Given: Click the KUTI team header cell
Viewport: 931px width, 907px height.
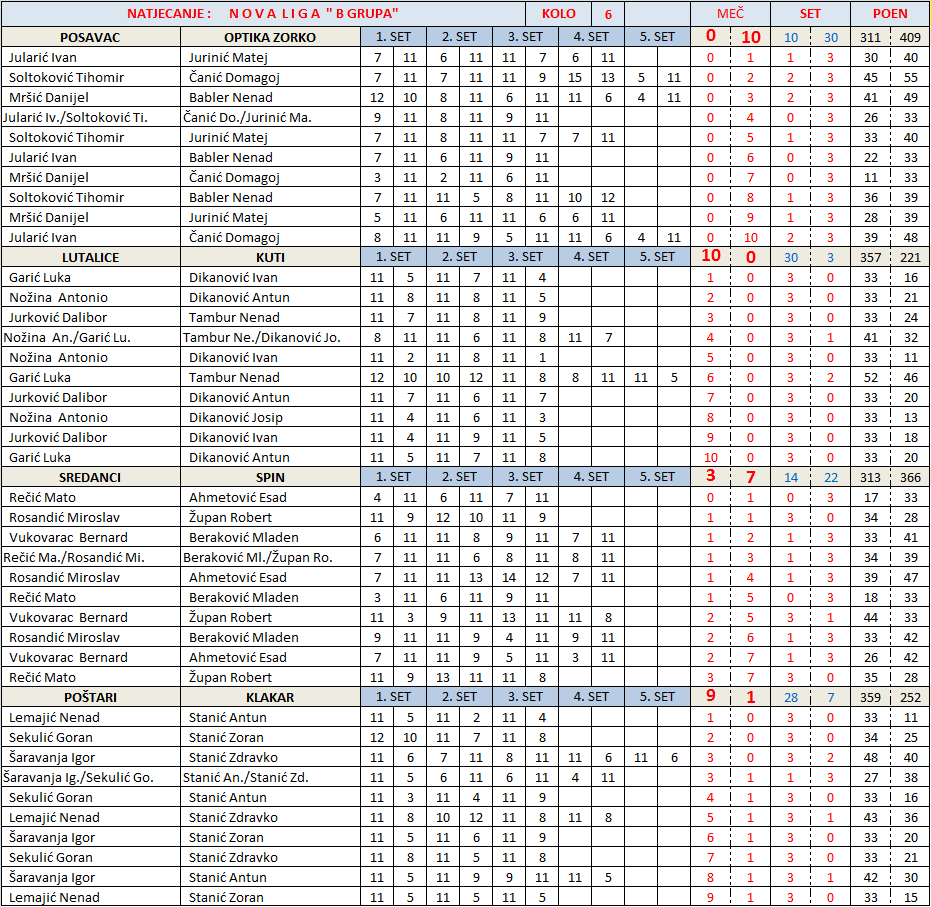Looking at the screenshot, I should [270, 257].
